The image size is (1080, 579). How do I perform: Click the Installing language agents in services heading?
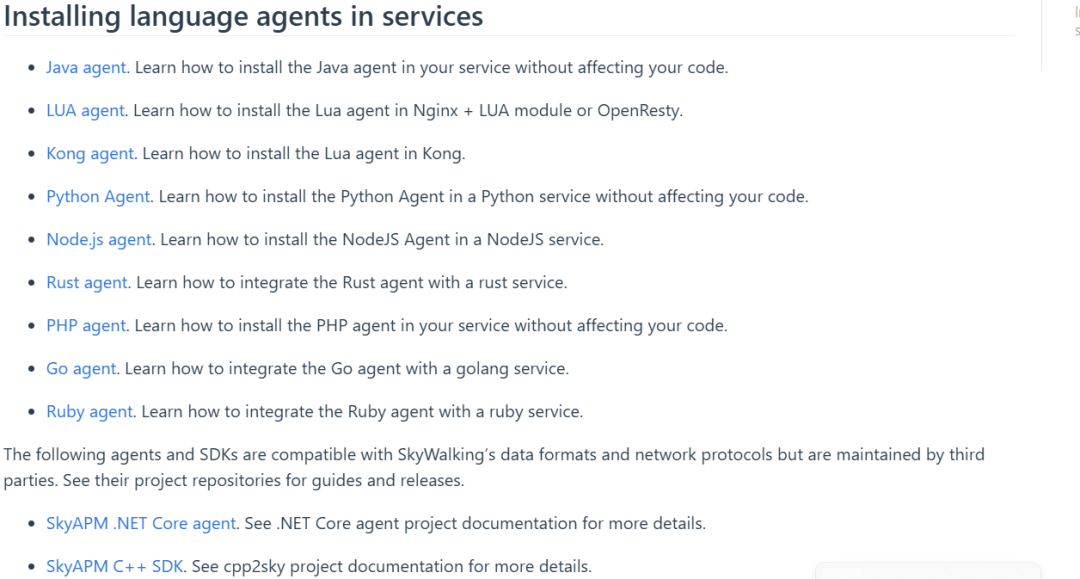[x=243, y=16]
